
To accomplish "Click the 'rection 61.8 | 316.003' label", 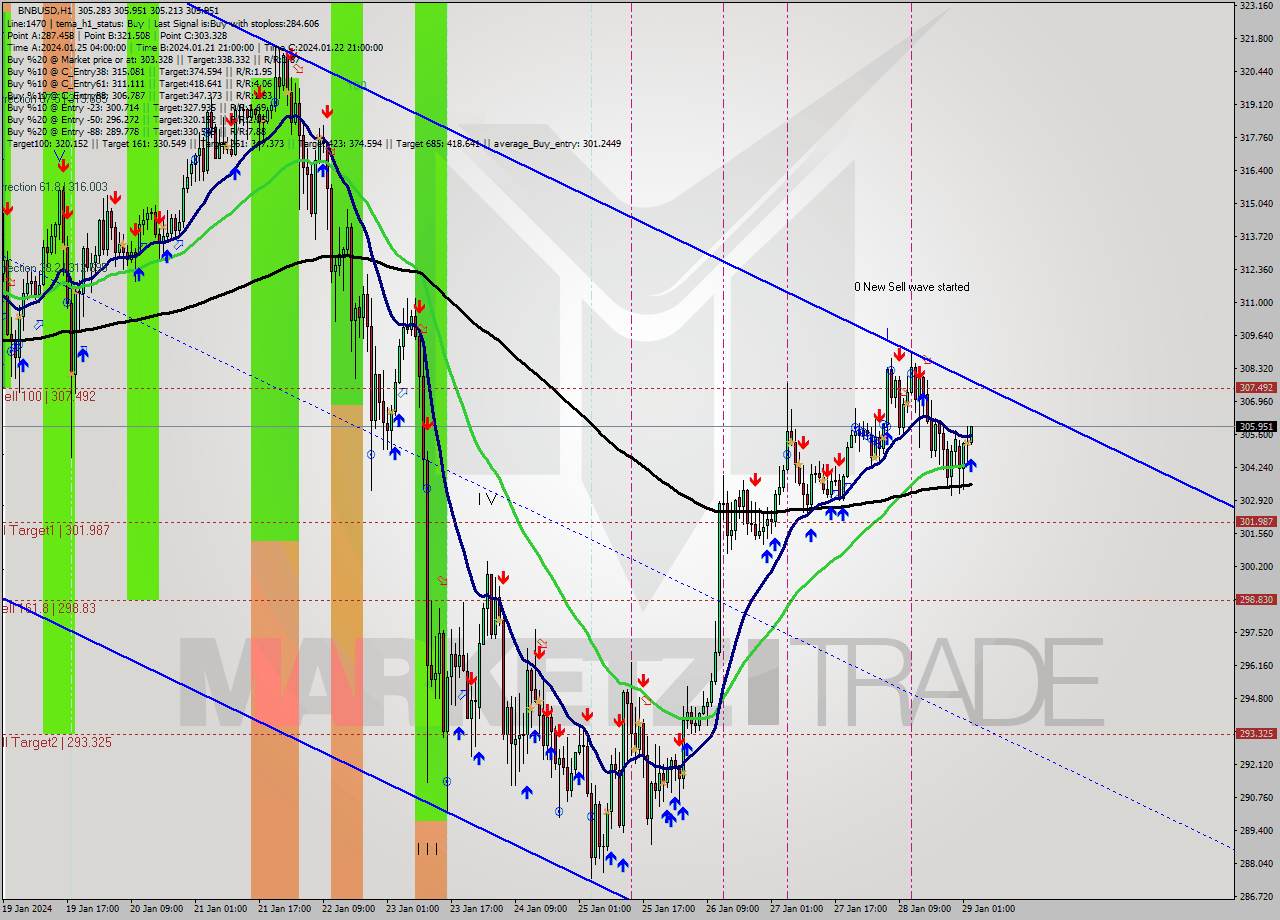I will point(54,187).
